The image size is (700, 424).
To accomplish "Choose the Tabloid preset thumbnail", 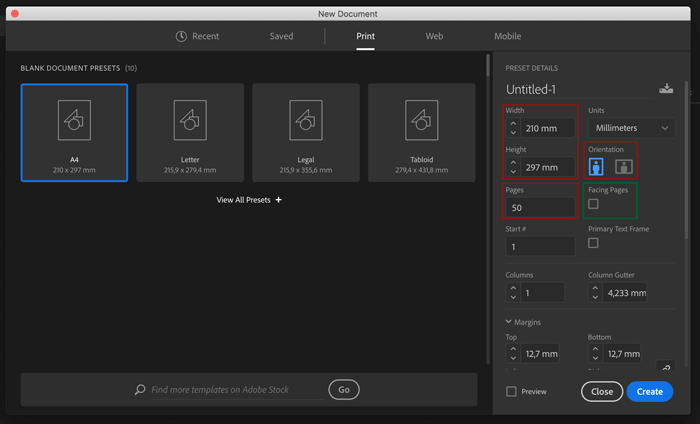I will pos(422,133).
